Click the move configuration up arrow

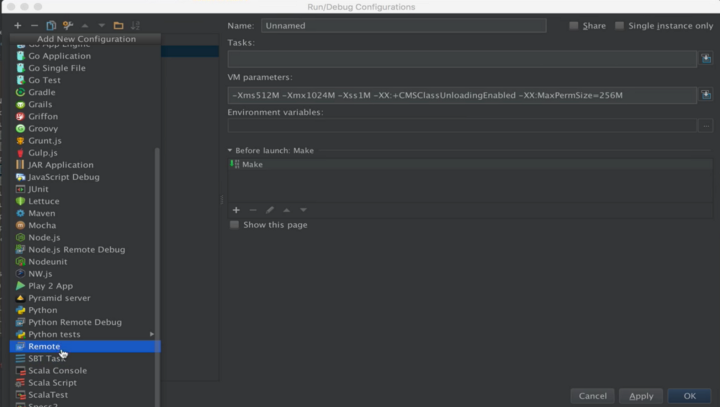[x=85, y=25]
